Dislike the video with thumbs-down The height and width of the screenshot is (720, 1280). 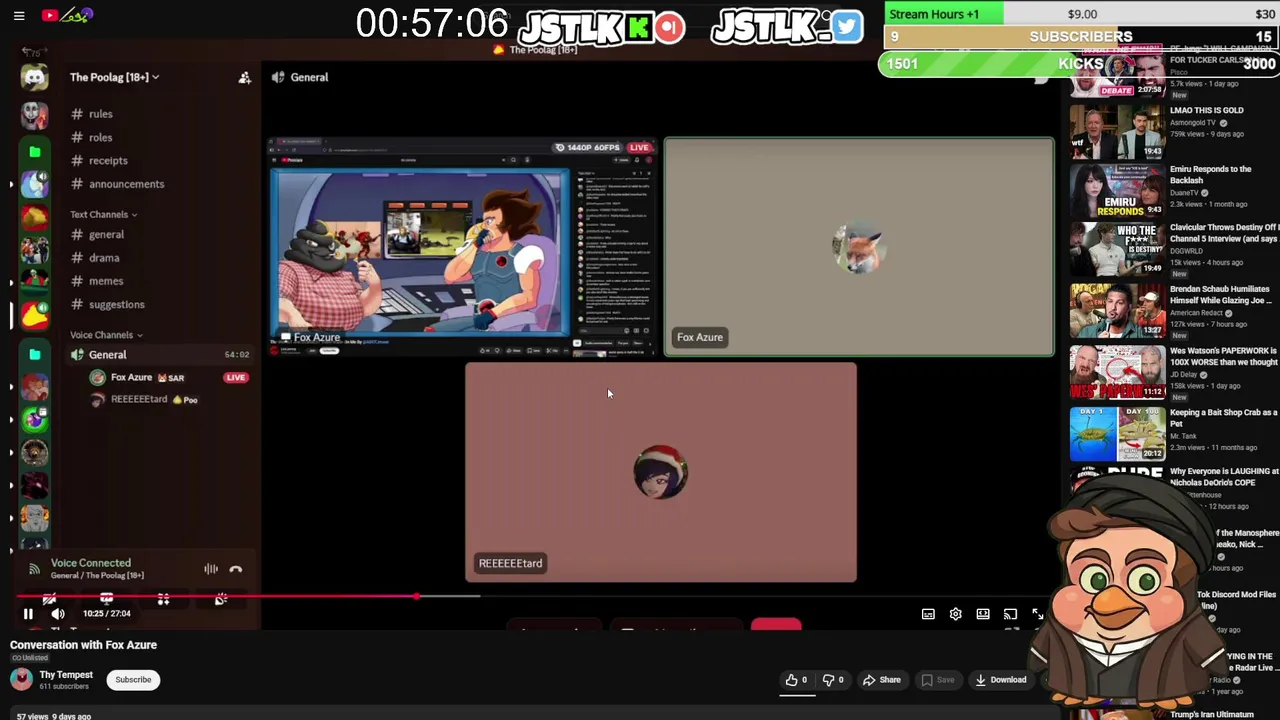(x=834, y=680)
